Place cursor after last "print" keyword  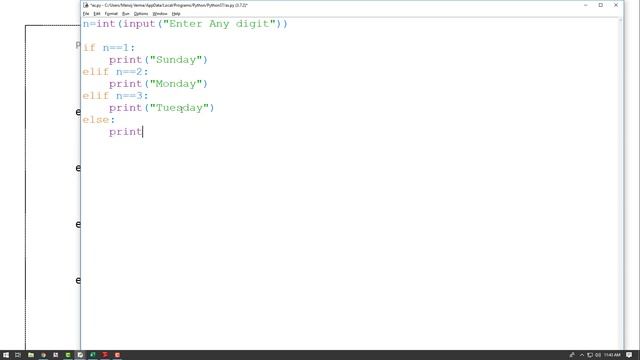point(142,132)
